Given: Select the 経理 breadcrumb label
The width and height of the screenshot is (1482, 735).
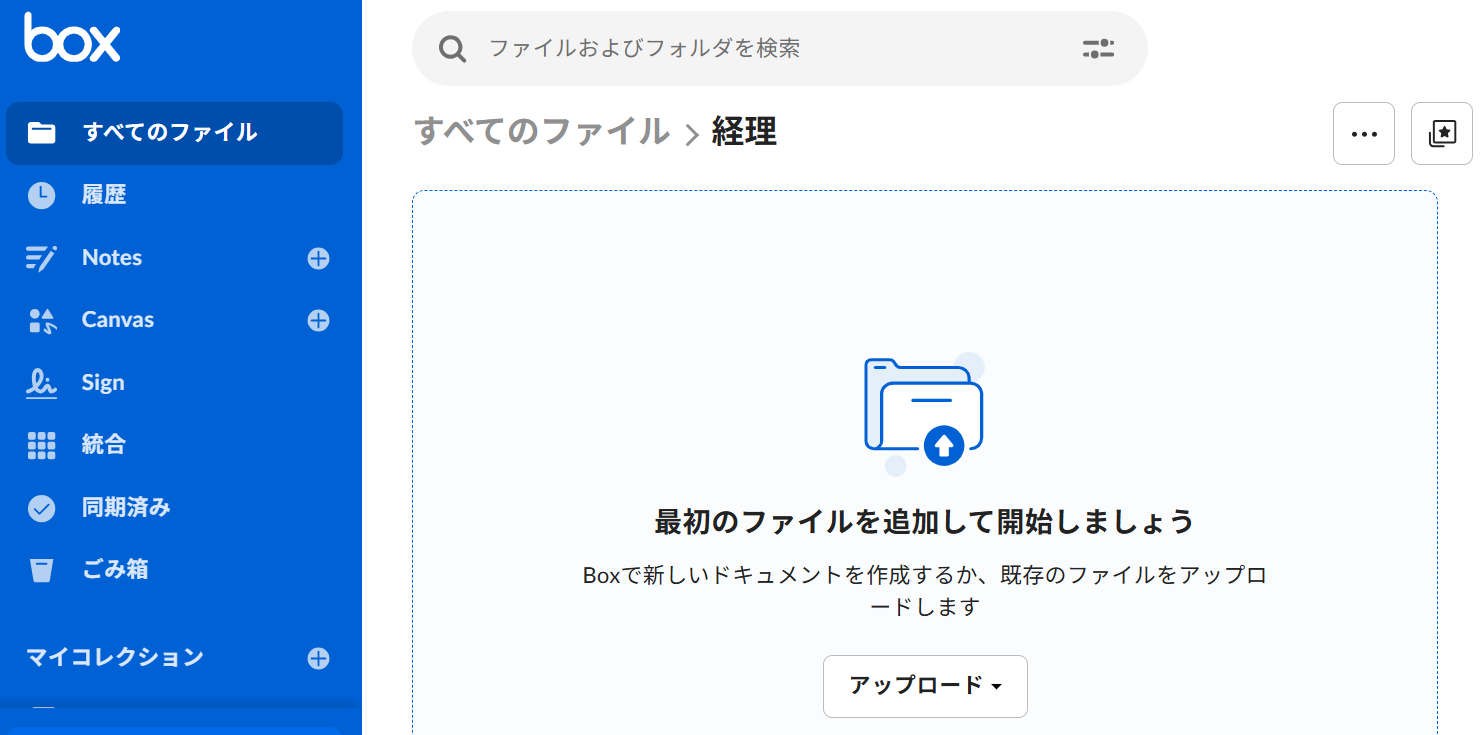Looking at the screenshot, I should (x=743, y=130).
